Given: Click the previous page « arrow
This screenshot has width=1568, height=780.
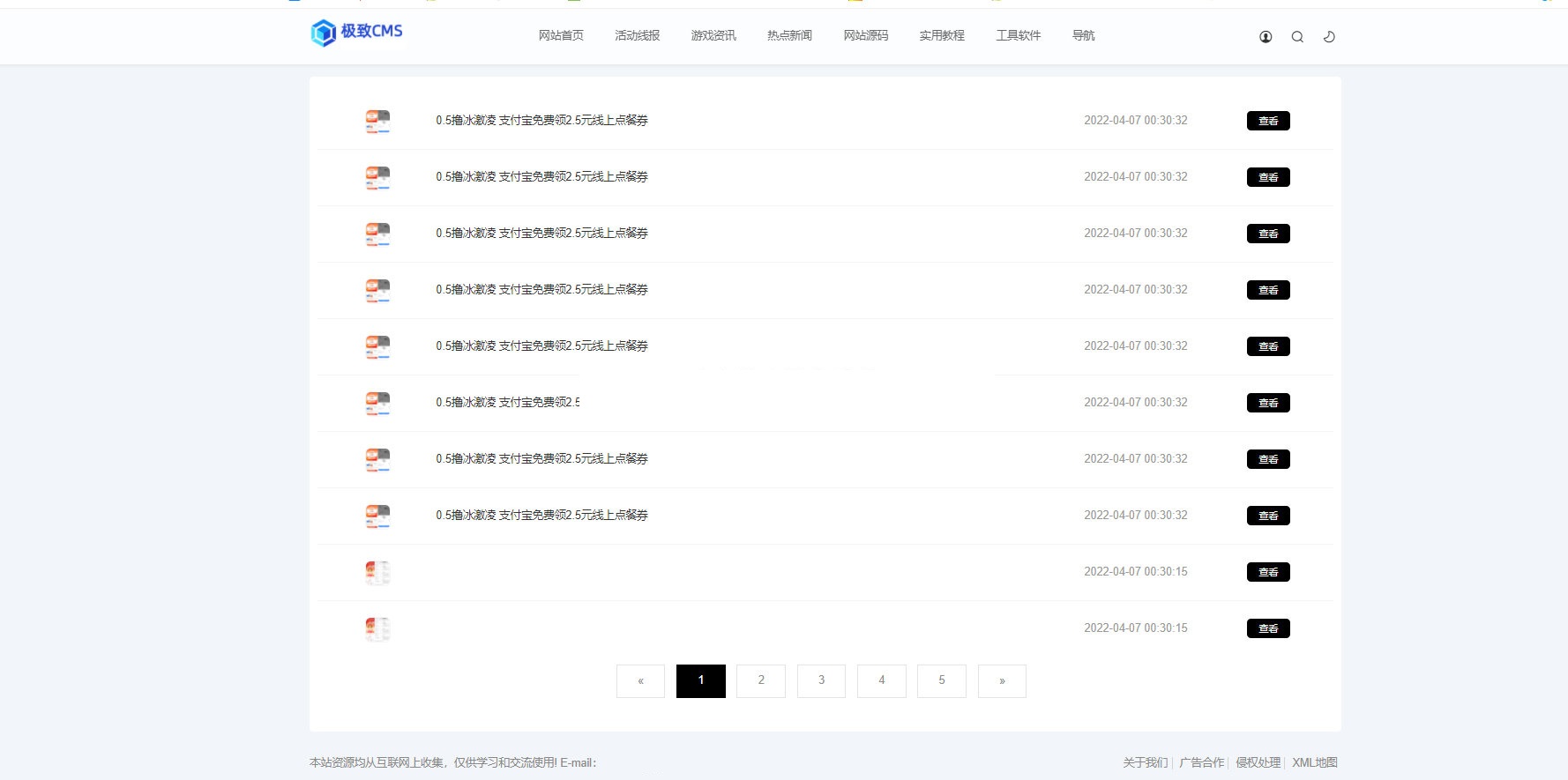Looking at the screenshot, I should 640,680.
